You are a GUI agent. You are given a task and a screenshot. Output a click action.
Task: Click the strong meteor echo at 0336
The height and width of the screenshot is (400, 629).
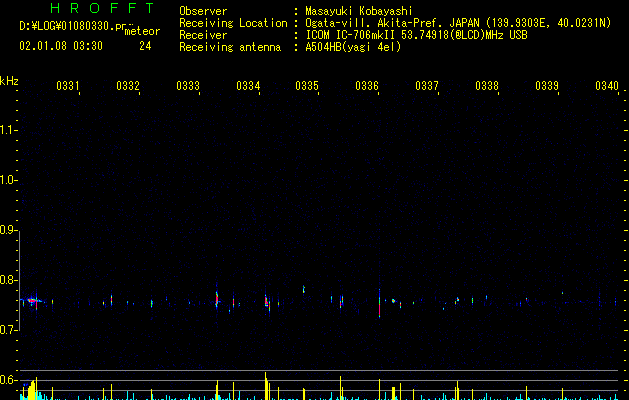click(379, 304)
